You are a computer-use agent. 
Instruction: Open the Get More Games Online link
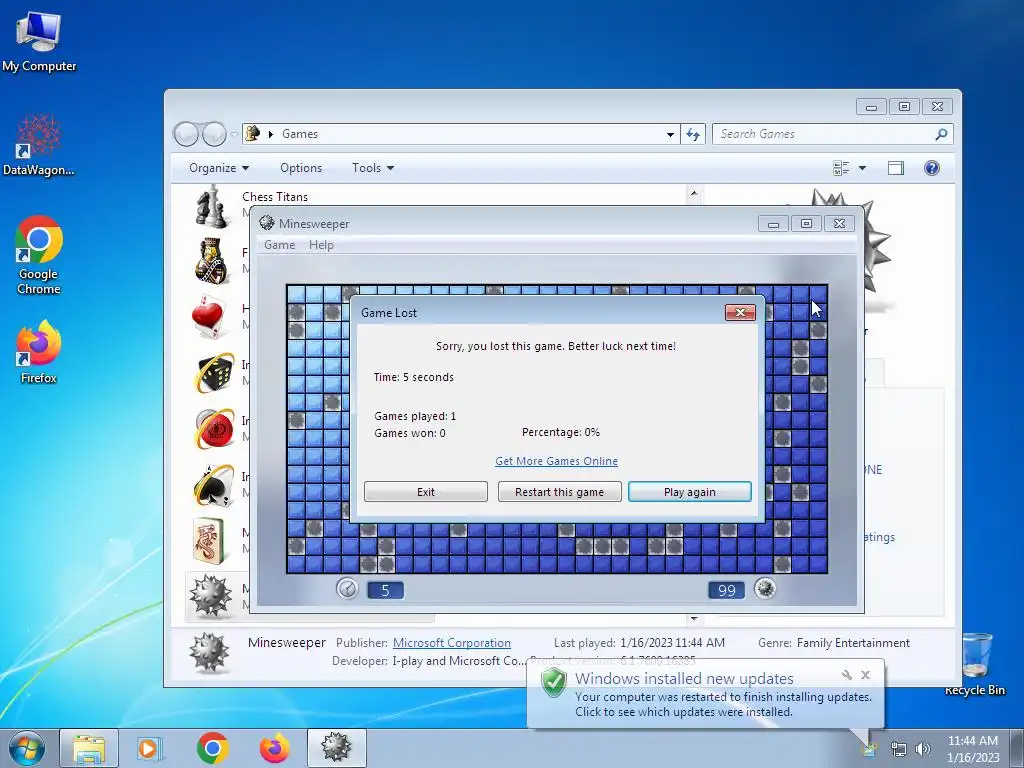556,461
